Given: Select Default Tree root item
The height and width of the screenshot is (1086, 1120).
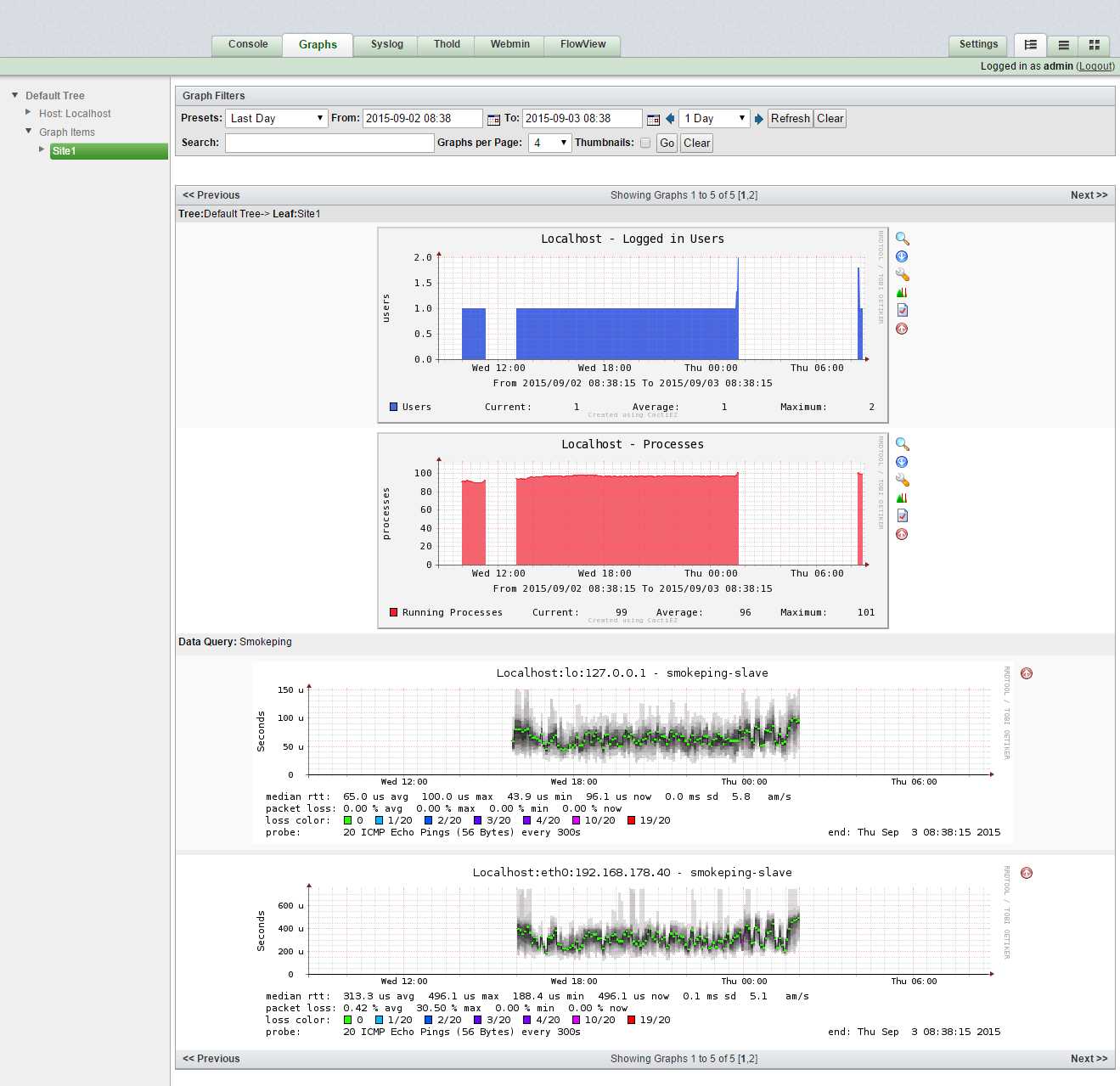Looking at the screenshot, I should click(x=55, y=96).
